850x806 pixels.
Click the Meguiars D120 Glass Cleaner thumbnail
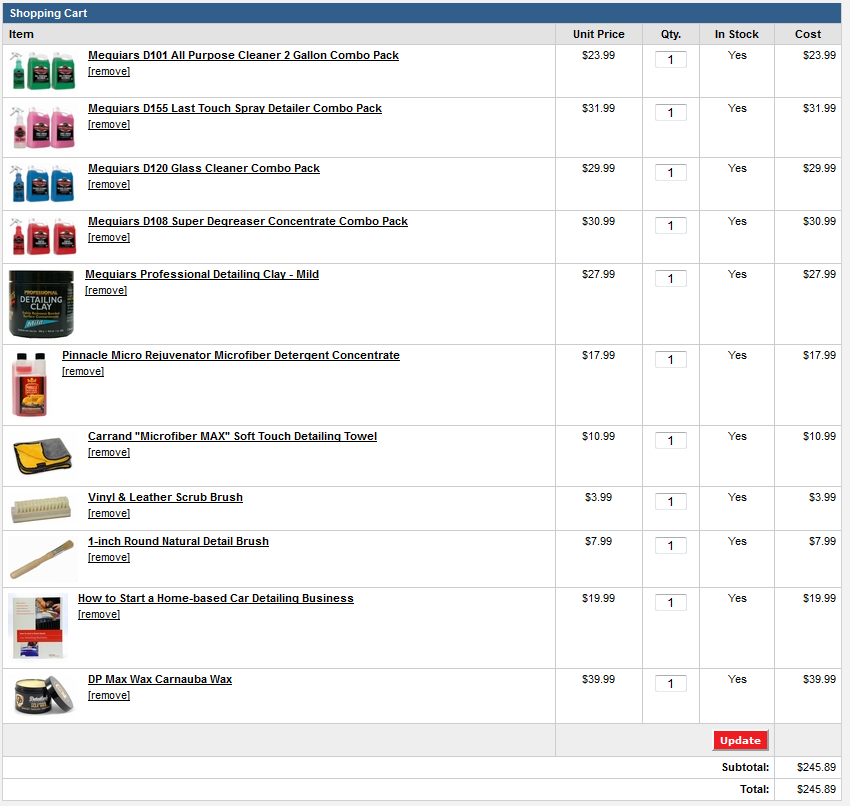click(x=43, y=183)
